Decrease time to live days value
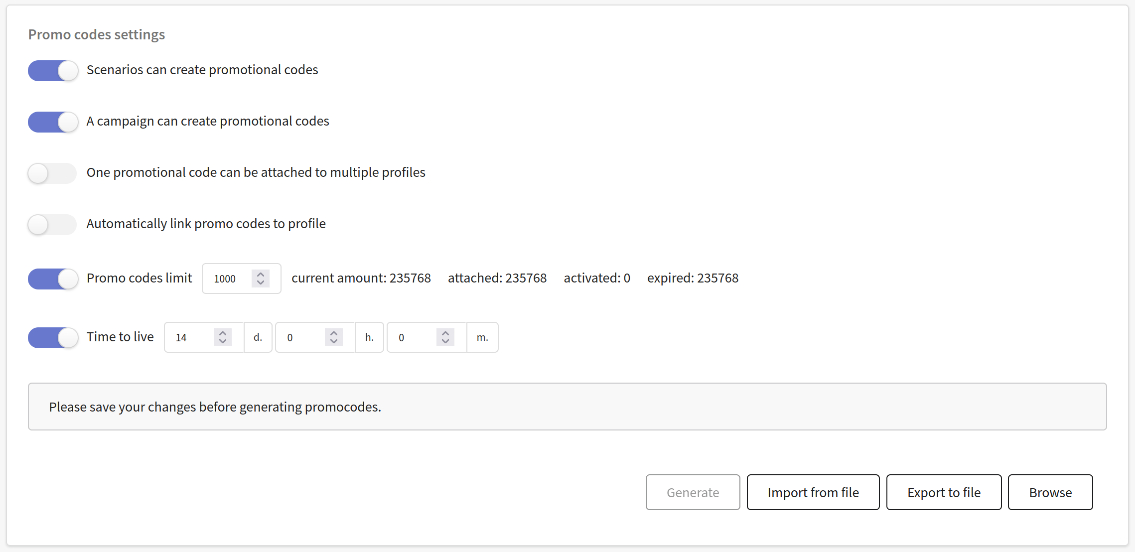This screenshot has height=552, width=1135. point(223,341)
